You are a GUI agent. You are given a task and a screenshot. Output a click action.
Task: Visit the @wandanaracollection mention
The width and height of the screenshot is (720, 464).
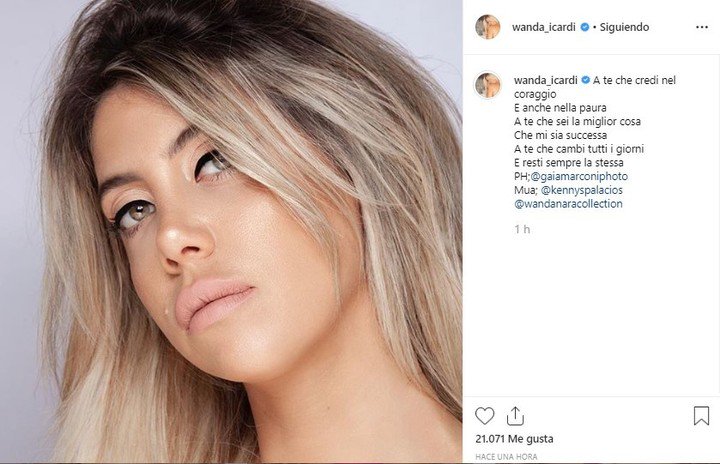(x=568, y=204)
